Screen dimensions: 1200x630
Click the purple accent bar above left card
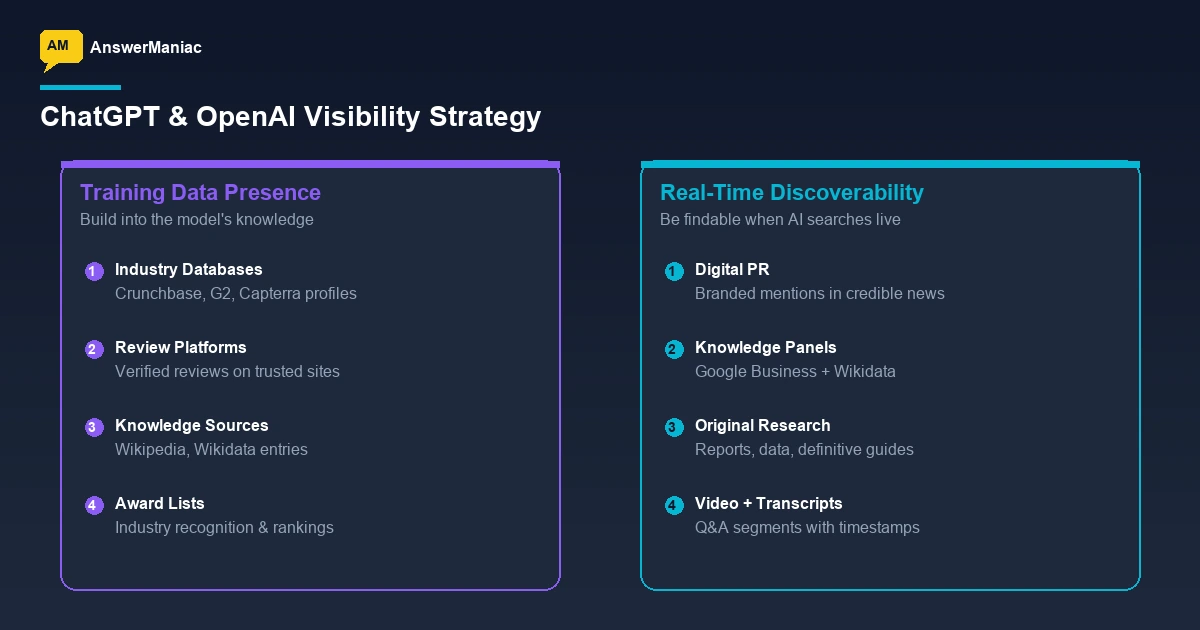click(x=310, y=162)
